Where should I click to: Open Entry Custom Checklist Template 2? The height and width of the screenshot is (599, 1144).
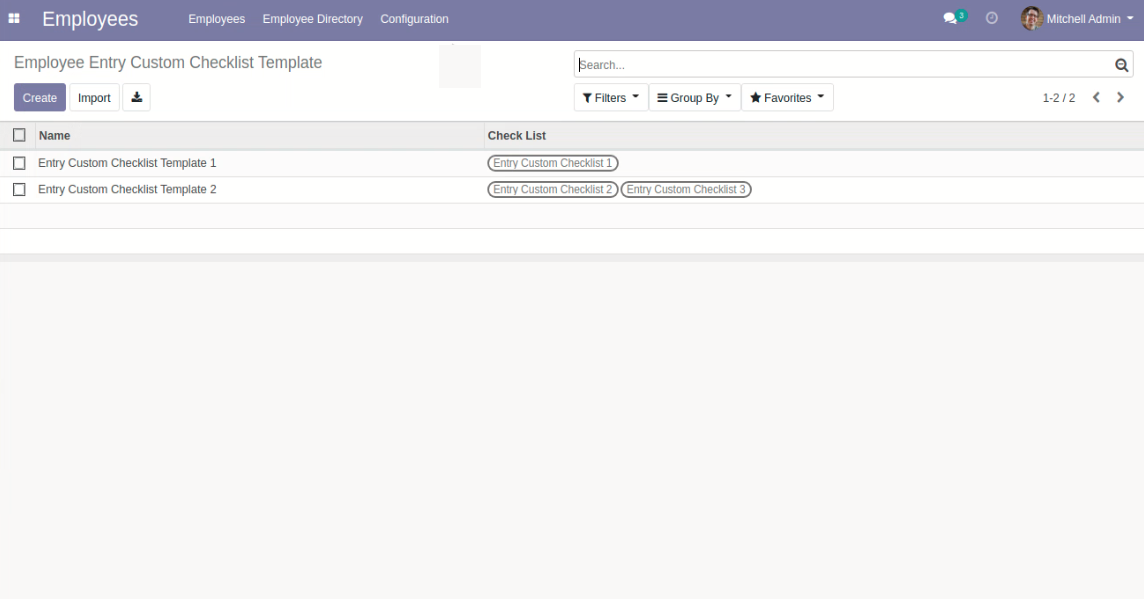pos(127,189)
